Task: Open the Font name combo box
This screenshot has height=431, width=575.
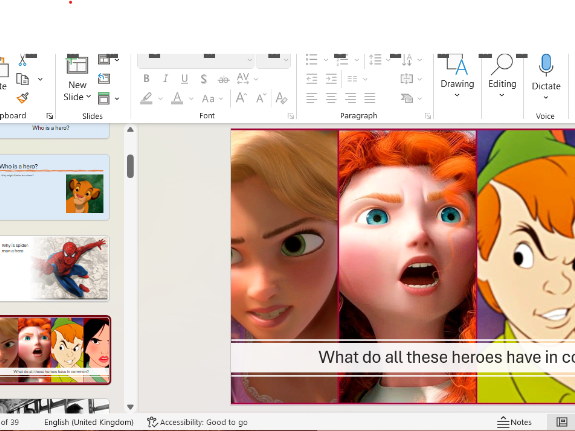Action: point(196,61)
